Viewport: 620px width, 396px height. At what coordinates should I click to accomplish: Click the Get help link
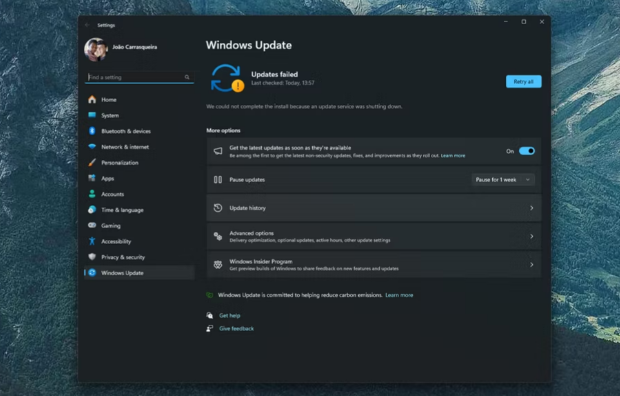230,315
